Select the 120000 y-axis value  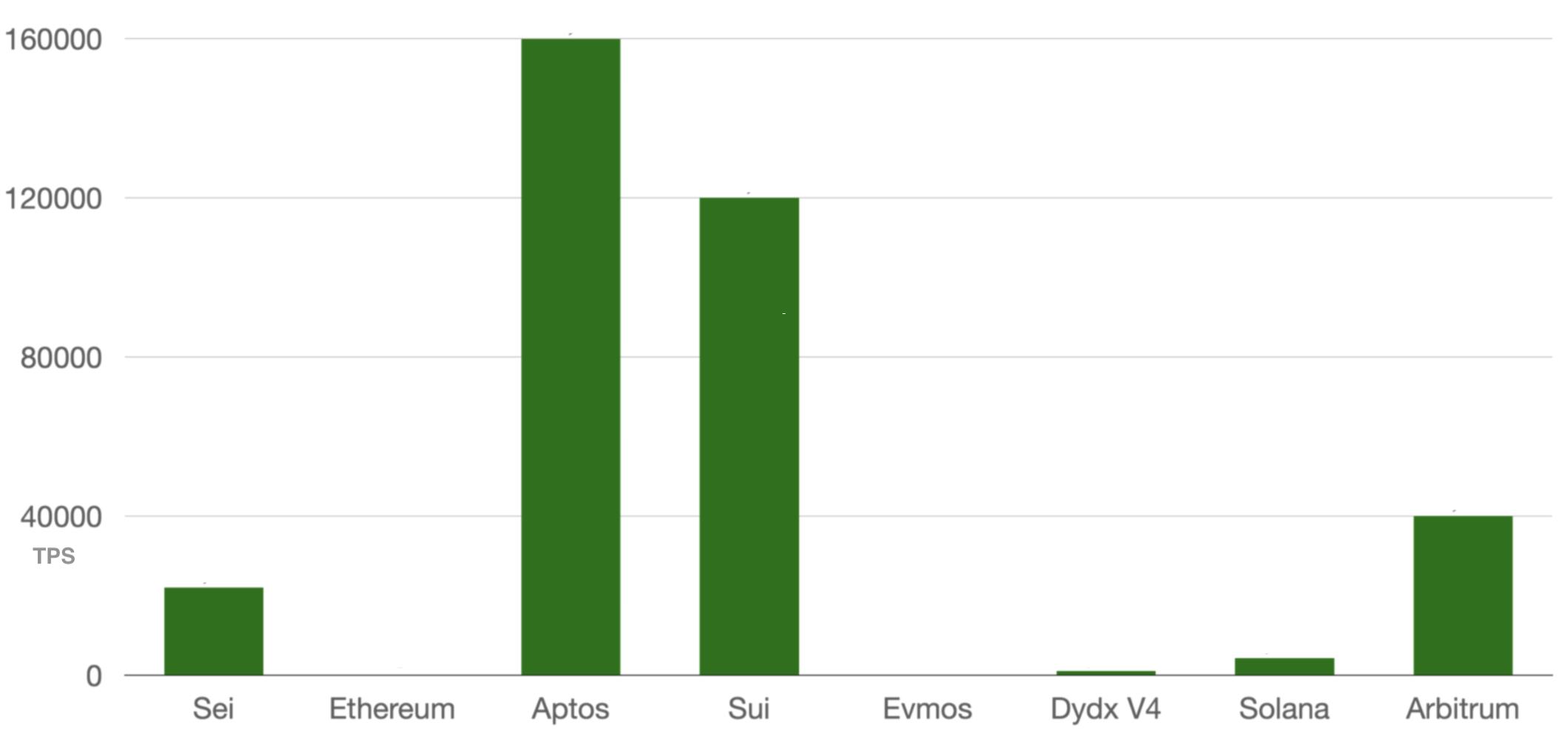pos(53,198)
